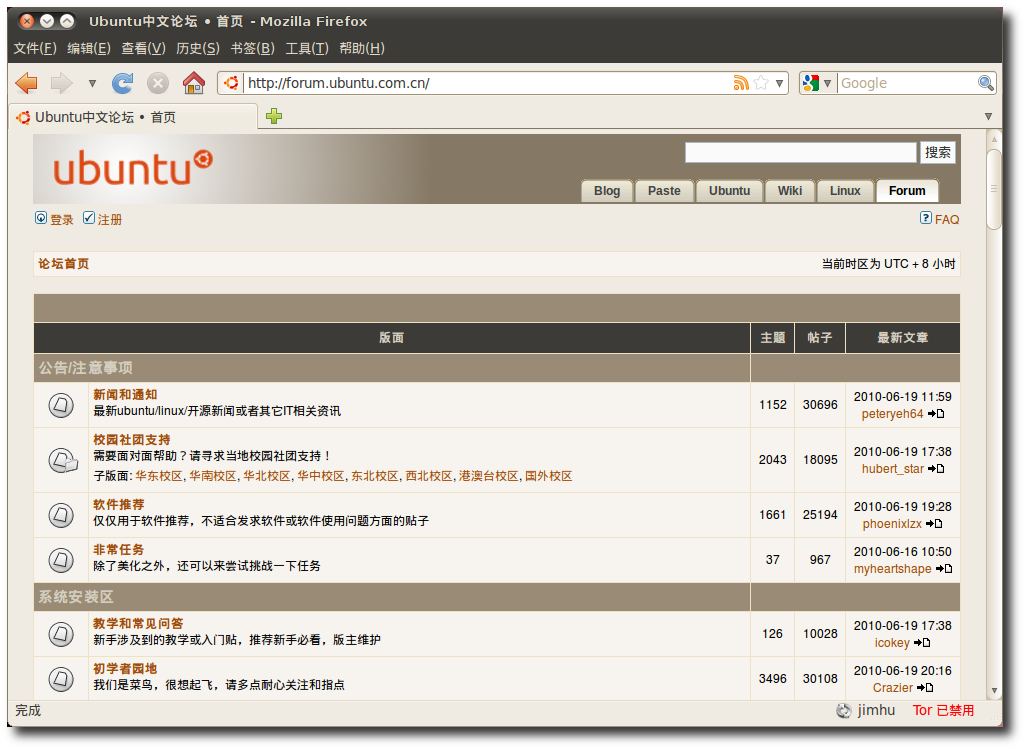
Task: Click the site favicon in the address bar
Action: tap(231, 83)
